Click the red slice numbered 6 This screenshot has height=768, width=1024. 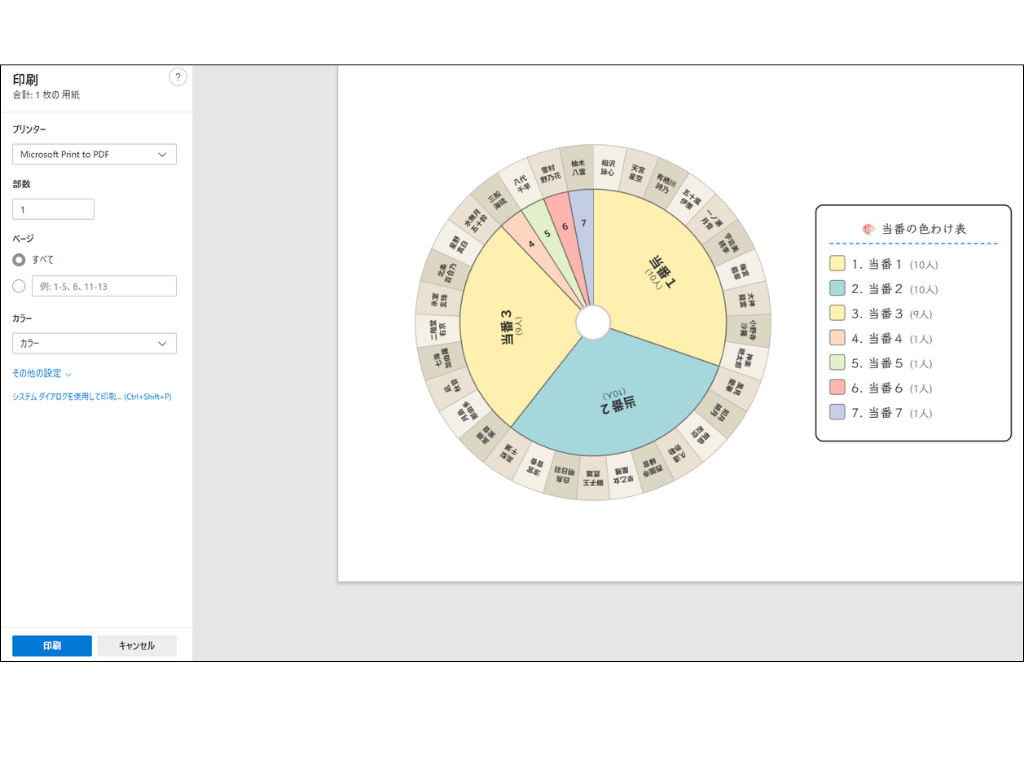pyautogui.click(x=565, y=229)
